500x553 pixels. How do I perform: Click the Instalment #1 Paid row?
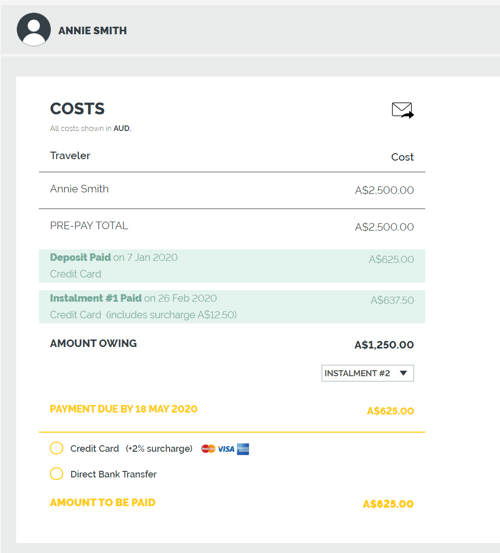pyautogui.click(x=232, y=306)
